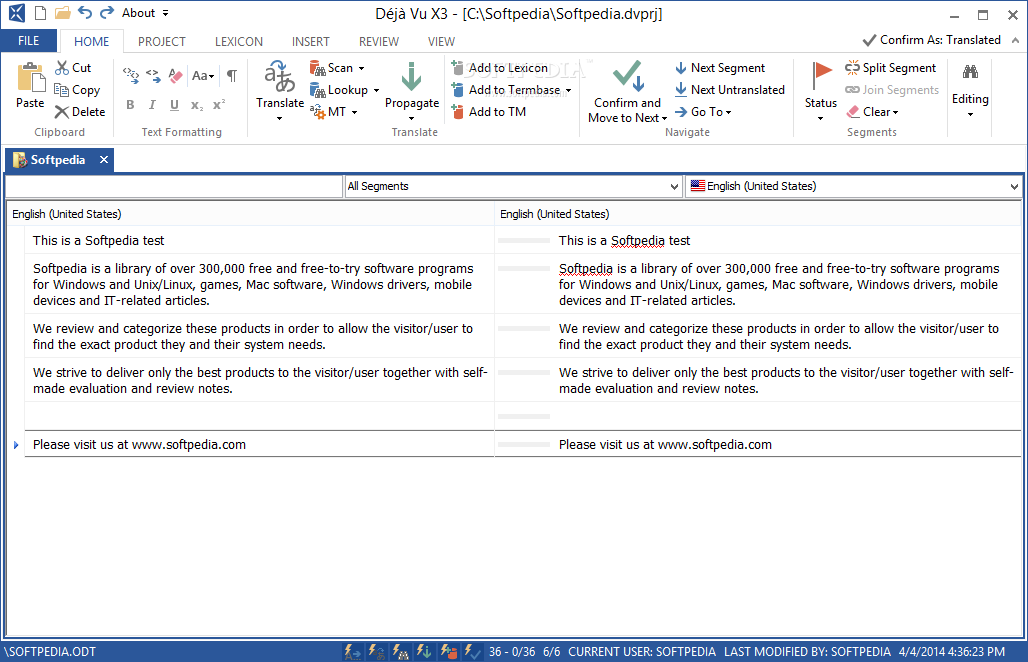Switch to the LEXICON ribbon tab
This screenshot has width=1028, height=662.
click(239, 41)
